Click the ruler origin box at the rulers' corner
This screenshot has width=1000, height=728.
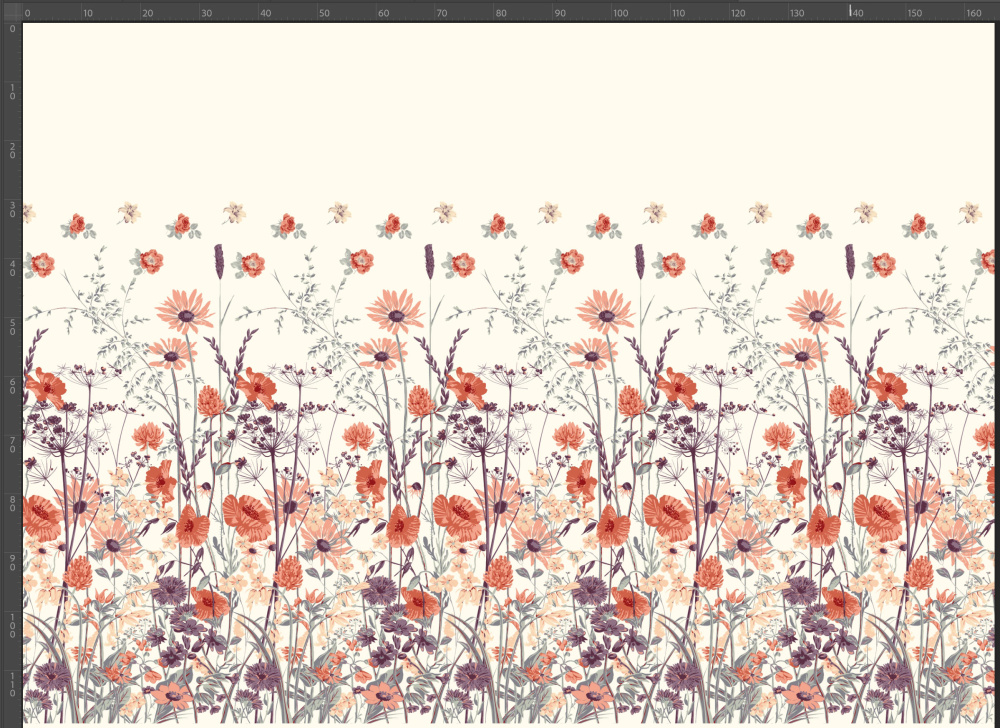[11, 11]
